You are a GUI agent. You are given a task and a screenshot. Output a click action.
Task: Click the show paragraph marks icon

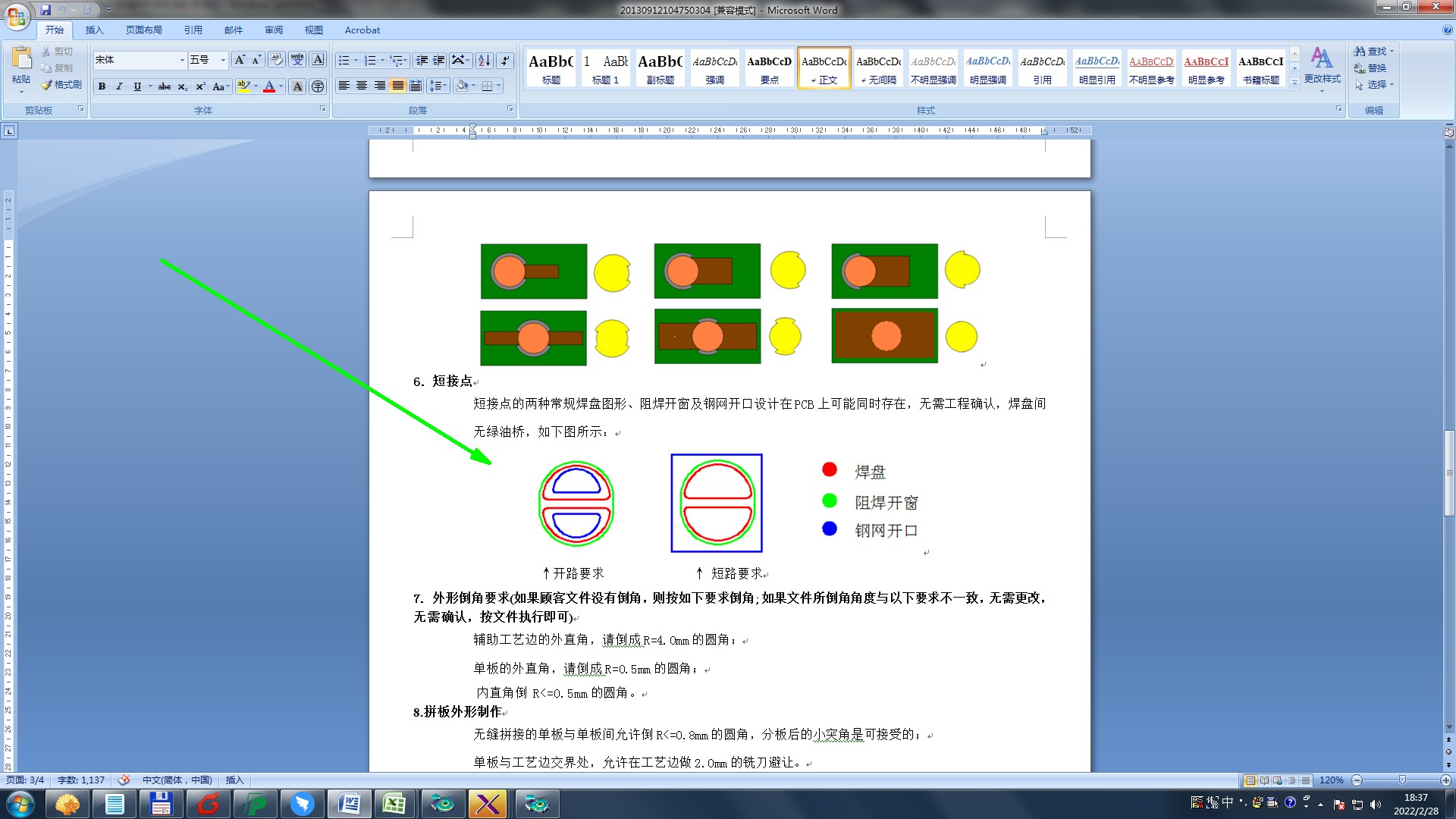point(506,61)
